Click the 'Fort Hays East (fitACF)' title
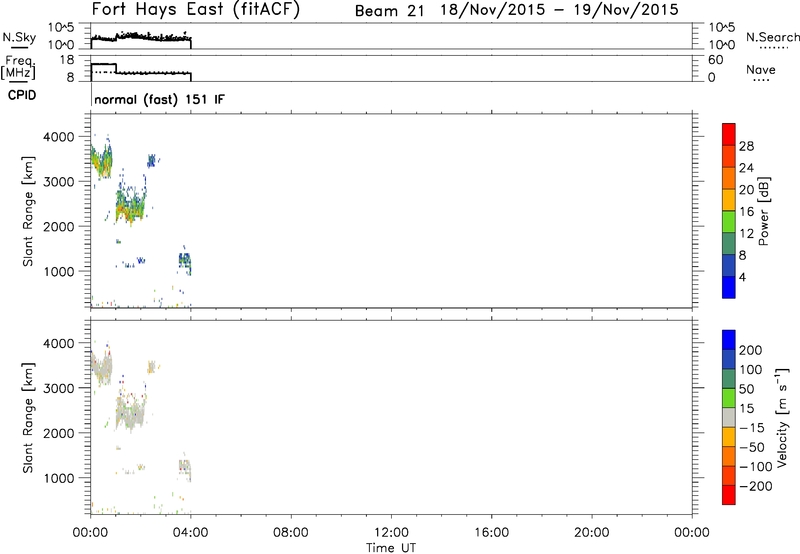Screen dimensions: 800x554 coord(196,10)
